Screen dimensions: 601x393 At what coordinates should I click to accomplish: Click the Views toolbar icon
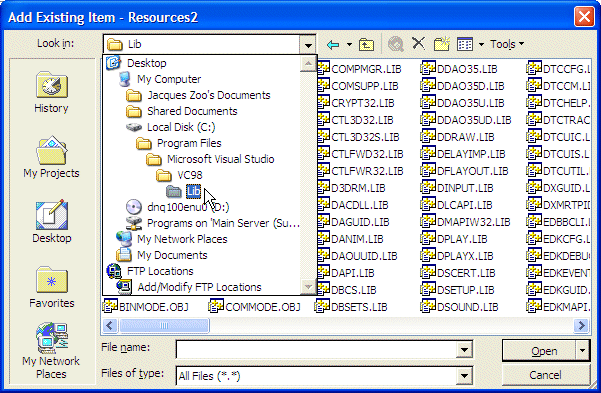465,44
